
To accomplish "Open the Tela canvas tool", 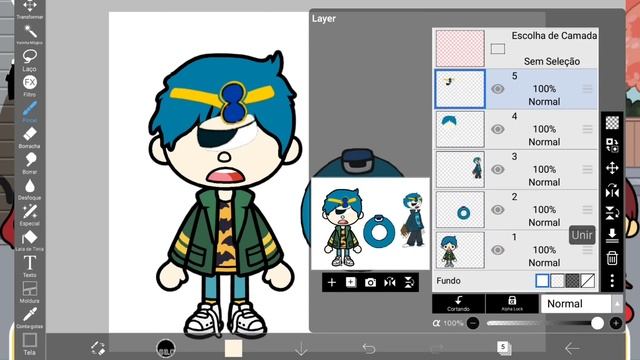I will point(30,344).
